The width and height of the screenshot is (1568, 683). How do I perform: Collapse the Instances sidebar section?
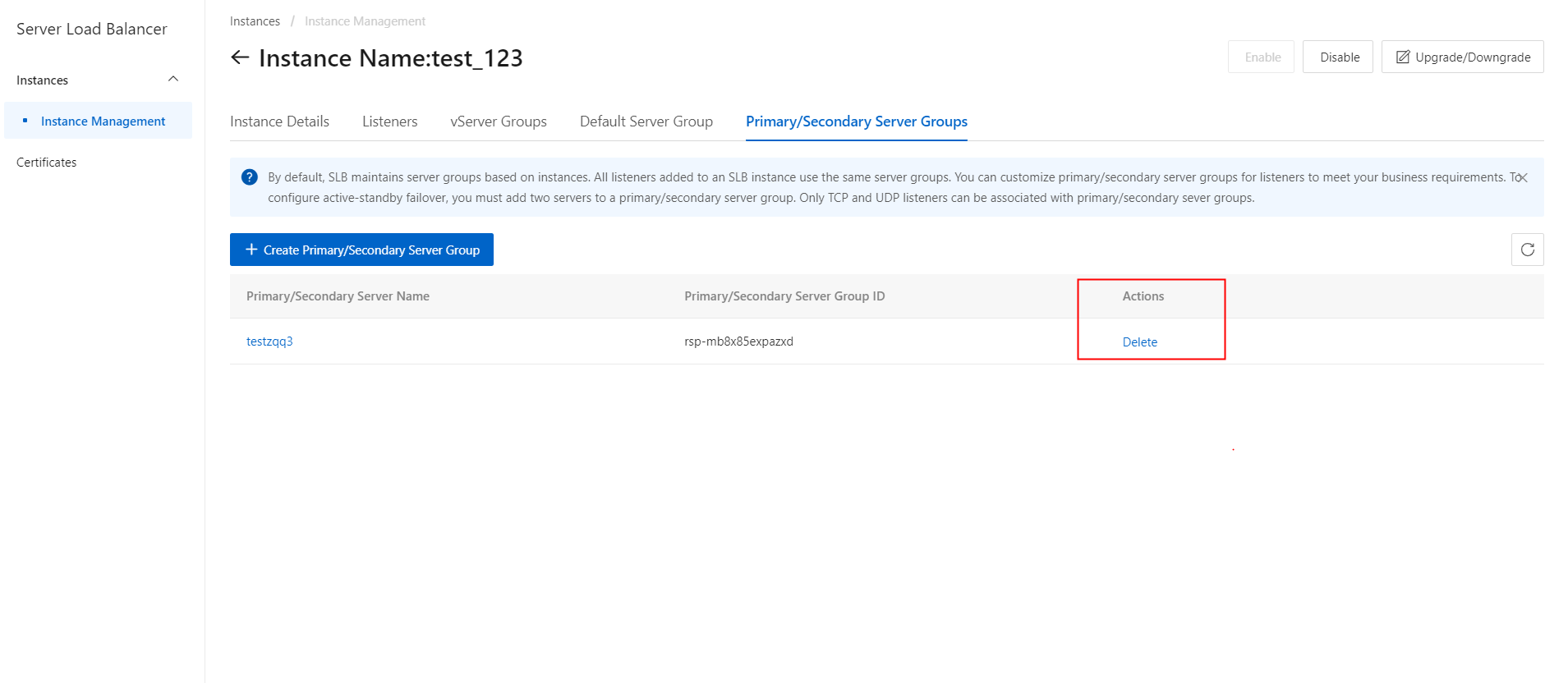tap(173, 79)
